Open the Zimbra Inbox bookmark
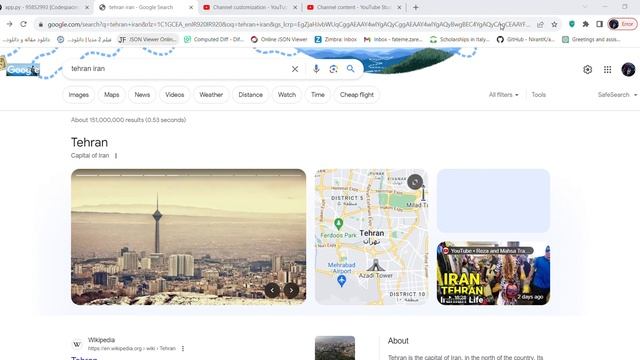 point(336,39)
